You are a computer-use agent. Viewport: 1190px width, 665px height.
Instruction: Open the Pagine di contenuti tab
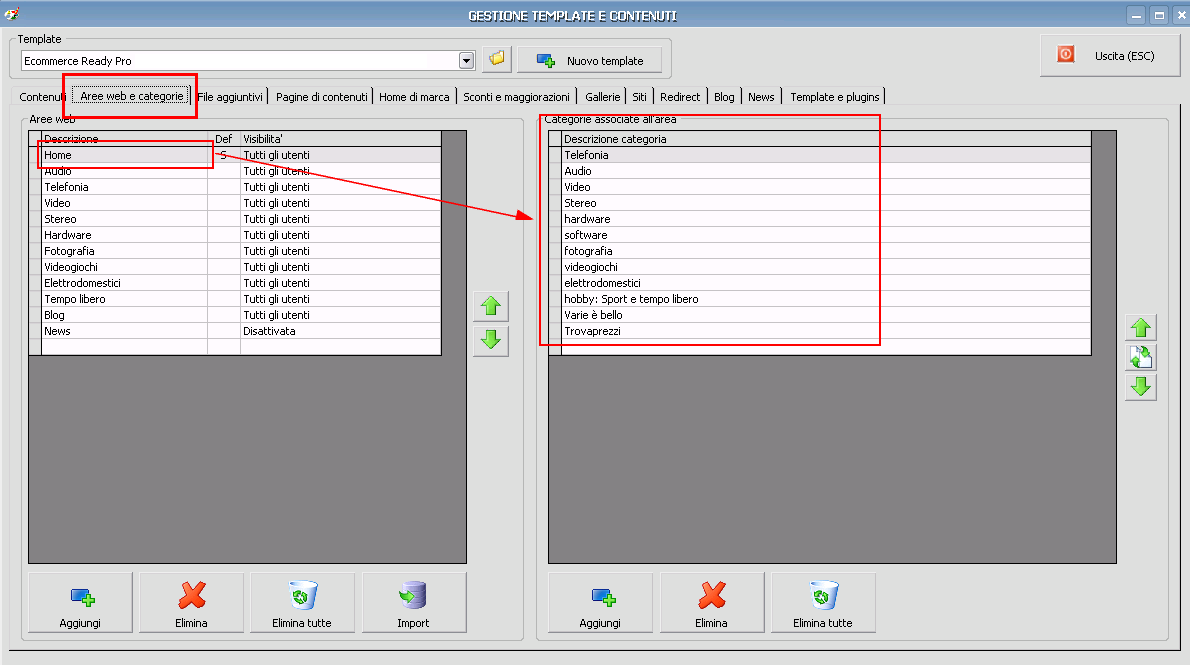(322, 97)
